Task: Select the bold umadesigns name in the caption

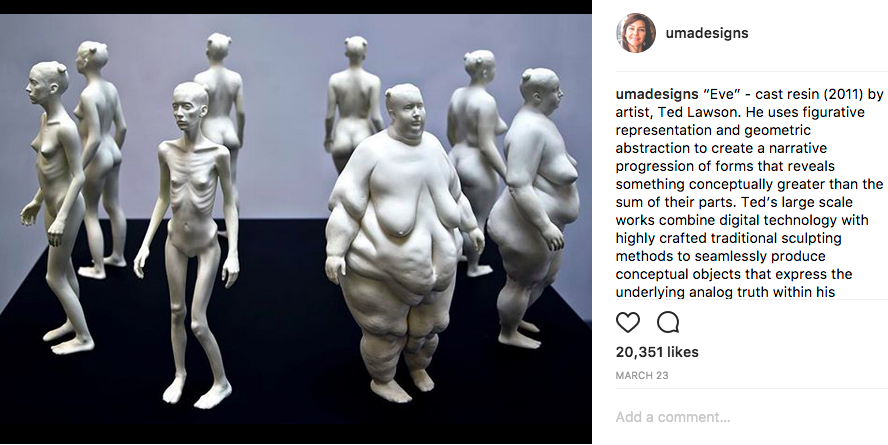Action: [x=656, y=94]
